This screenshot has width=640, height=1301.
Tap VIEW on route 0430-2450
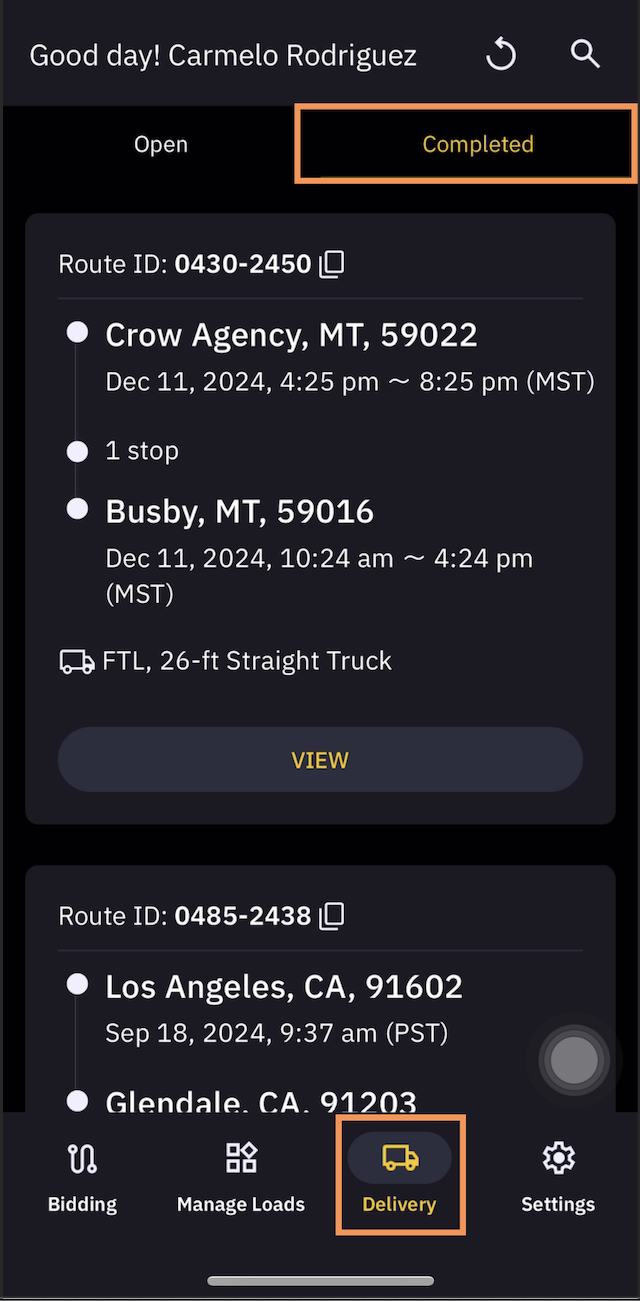click(320, 759)
